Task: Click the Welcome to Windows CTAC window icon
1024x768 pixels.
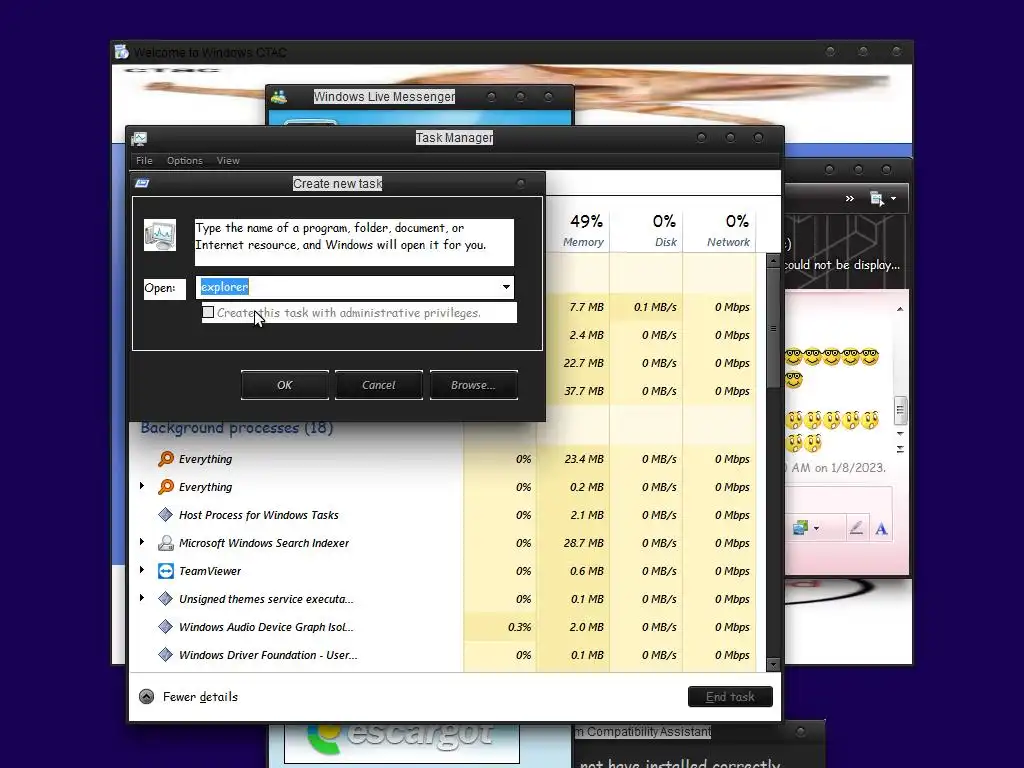Action: (x=121, y=52)
